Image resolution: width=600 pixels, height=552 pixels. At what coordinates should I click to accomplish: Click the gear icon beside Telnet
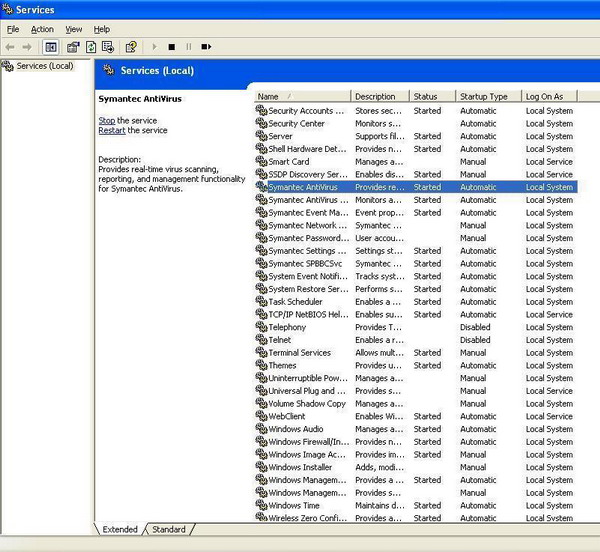click(261, 340)
